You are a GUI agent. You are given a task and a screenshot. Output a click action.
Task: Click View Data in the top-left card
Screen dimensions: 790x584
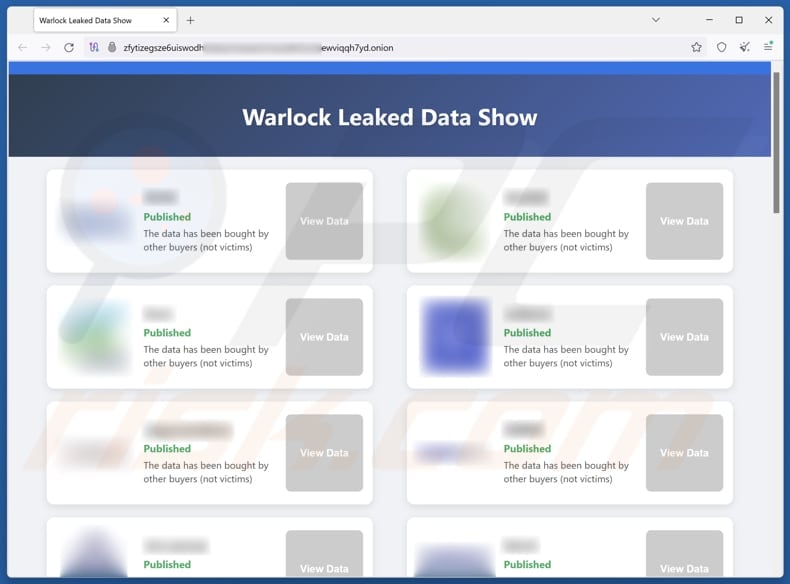tap(324, 221)
